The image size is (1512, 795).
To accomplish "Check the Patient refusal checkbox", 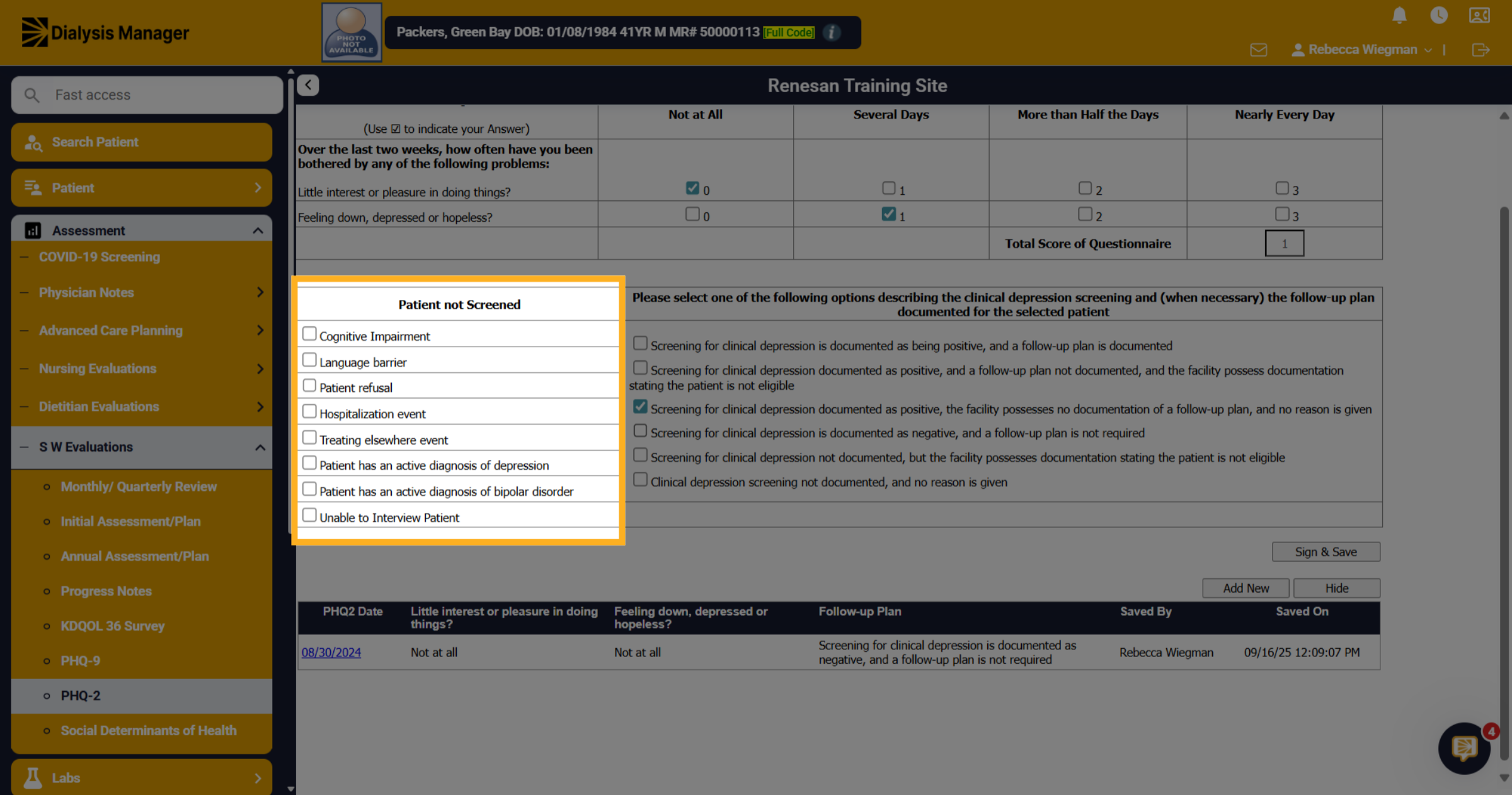I will point(309,386).
